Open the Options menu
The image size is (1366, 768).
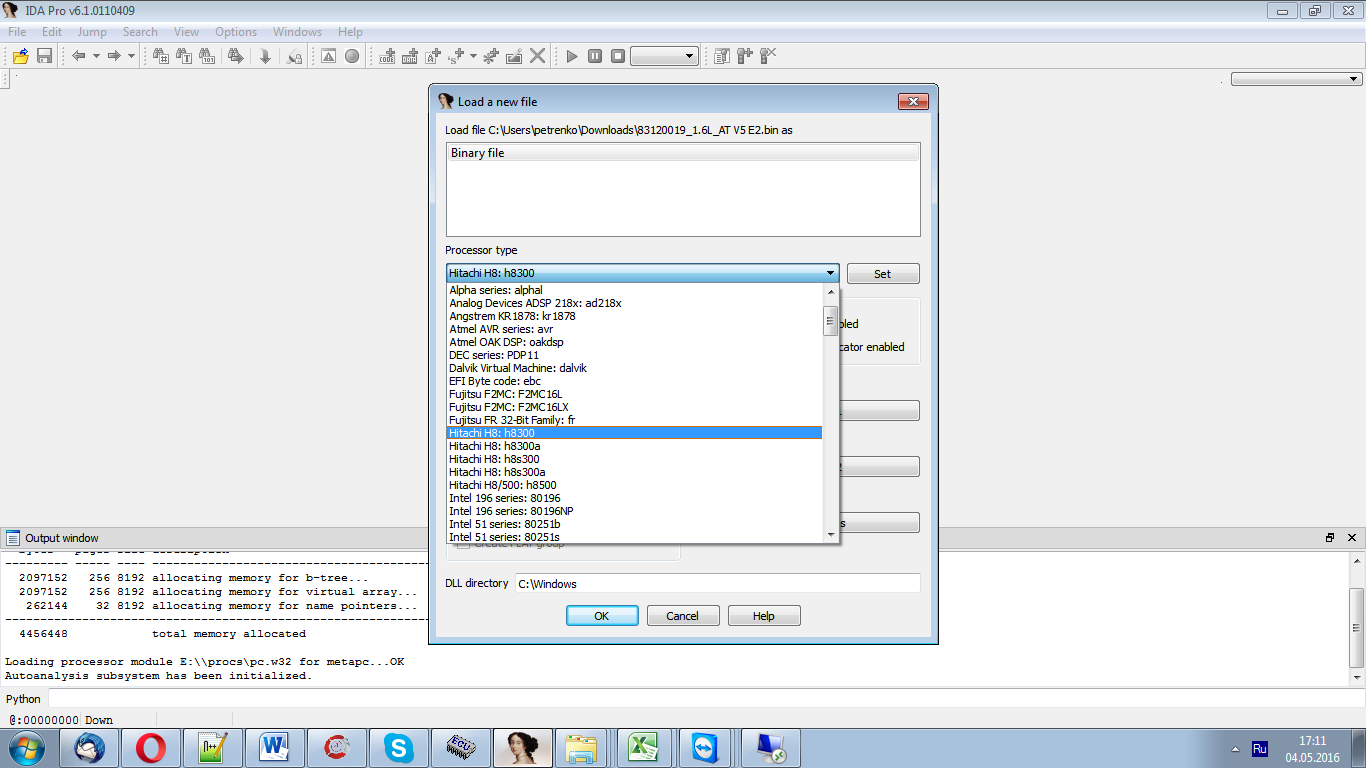tap(236, 32)
